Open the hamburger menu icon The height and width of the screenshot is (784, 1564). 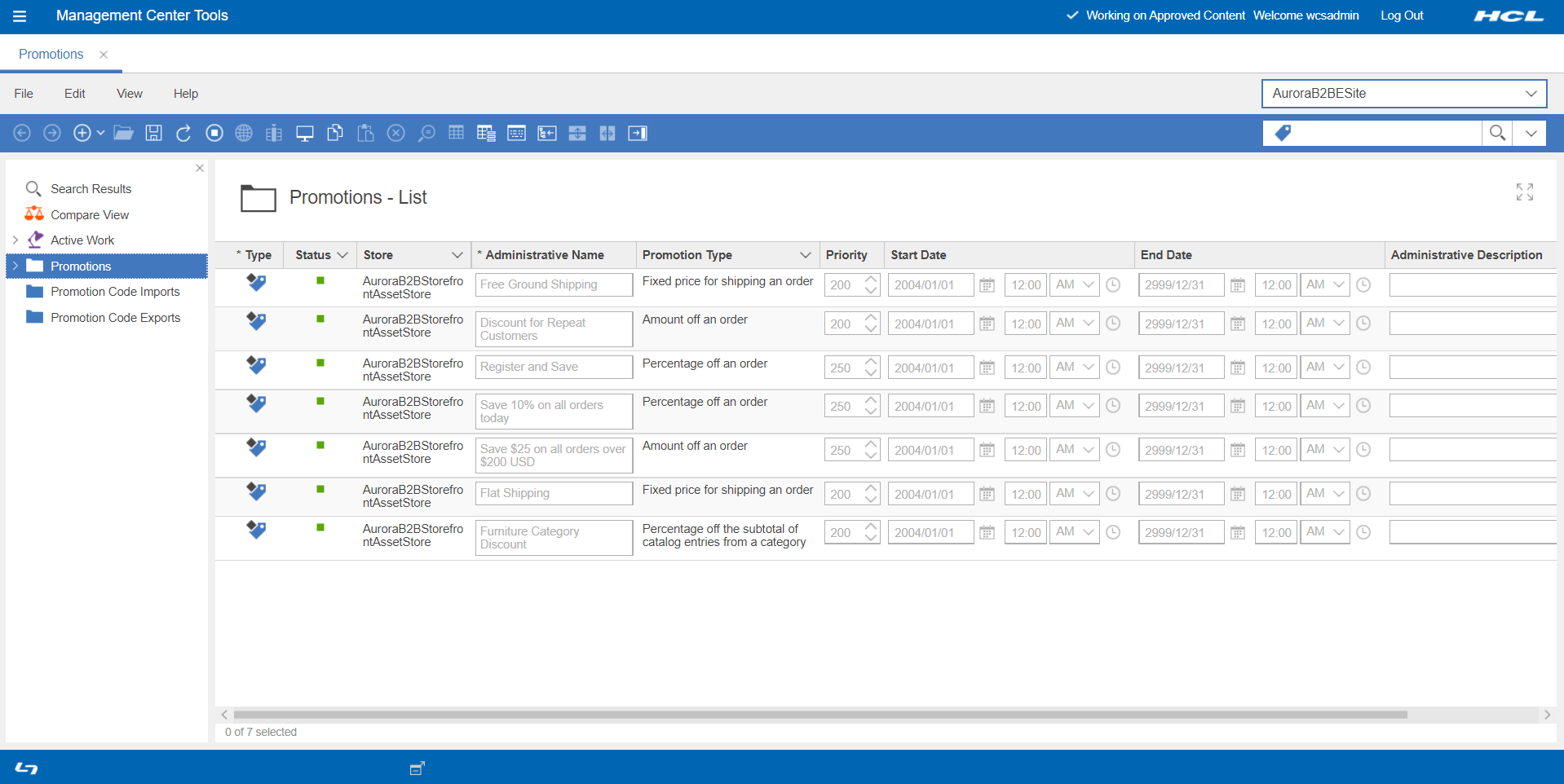[x=20, y=16]
